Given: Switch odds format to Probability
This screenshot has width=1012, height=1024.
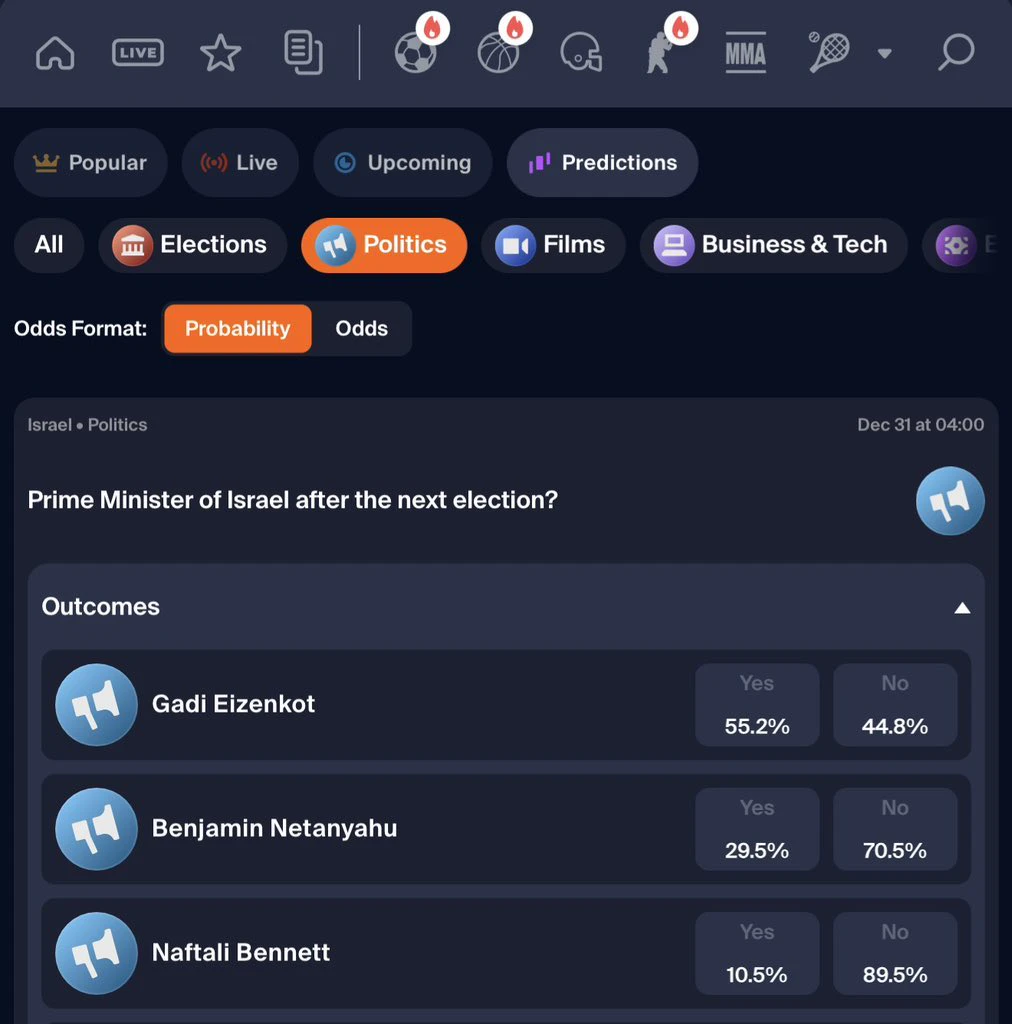Looking at the screenshot, I should click(x=238, y=328).
